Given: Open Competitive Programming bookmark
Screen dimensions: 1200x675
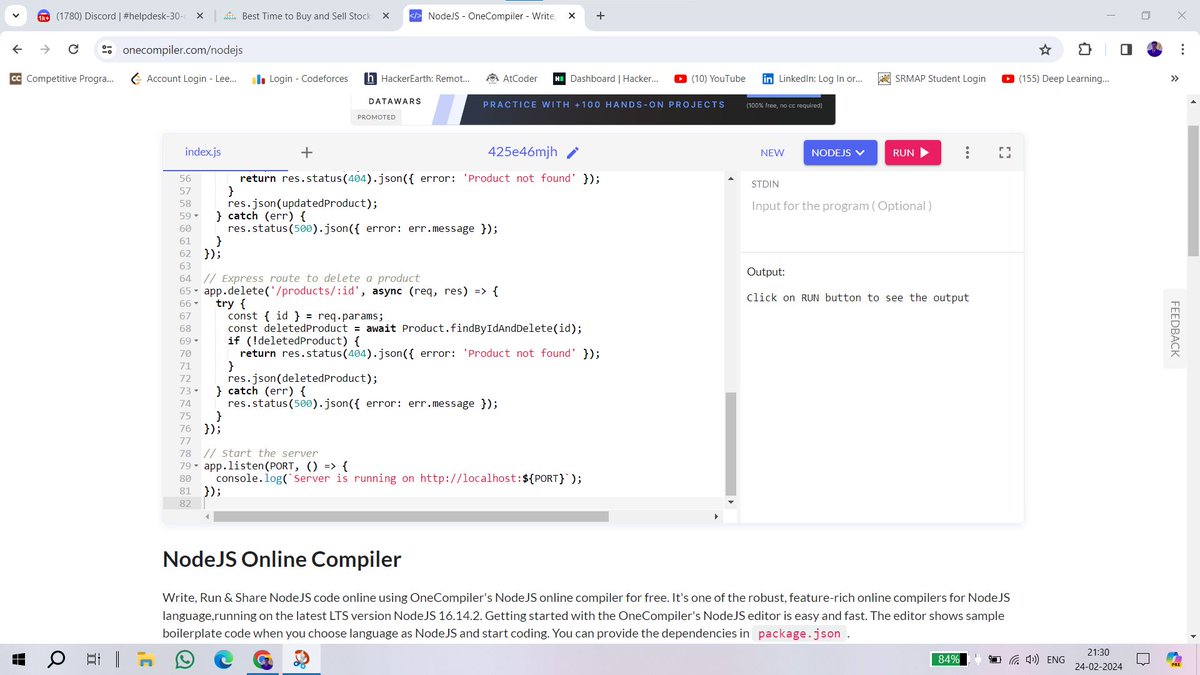Looking at the screenshot, I should (61, 78).
